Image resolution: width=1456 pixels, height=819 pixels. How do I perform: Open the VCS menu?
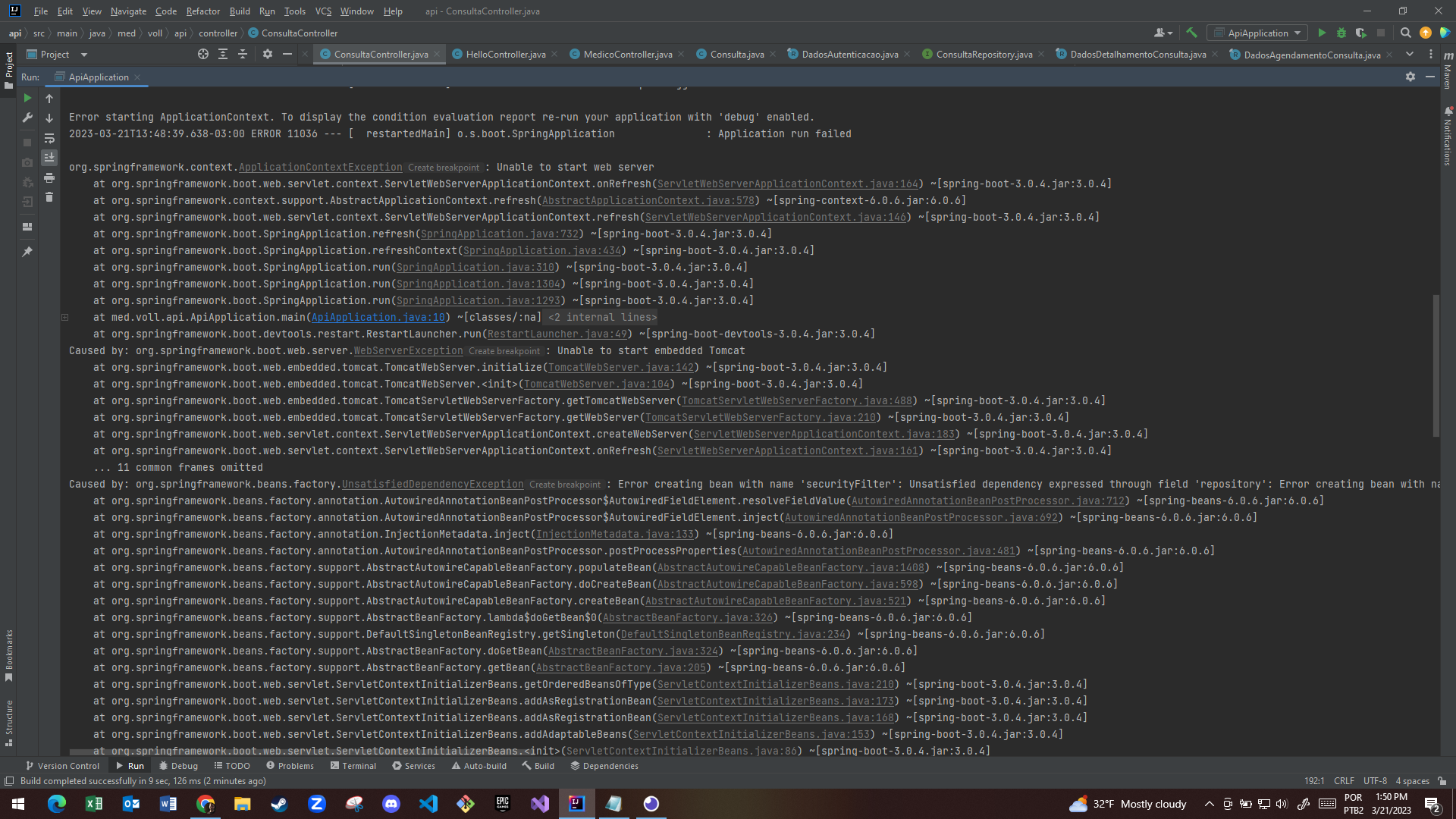(x=323, y=11)
